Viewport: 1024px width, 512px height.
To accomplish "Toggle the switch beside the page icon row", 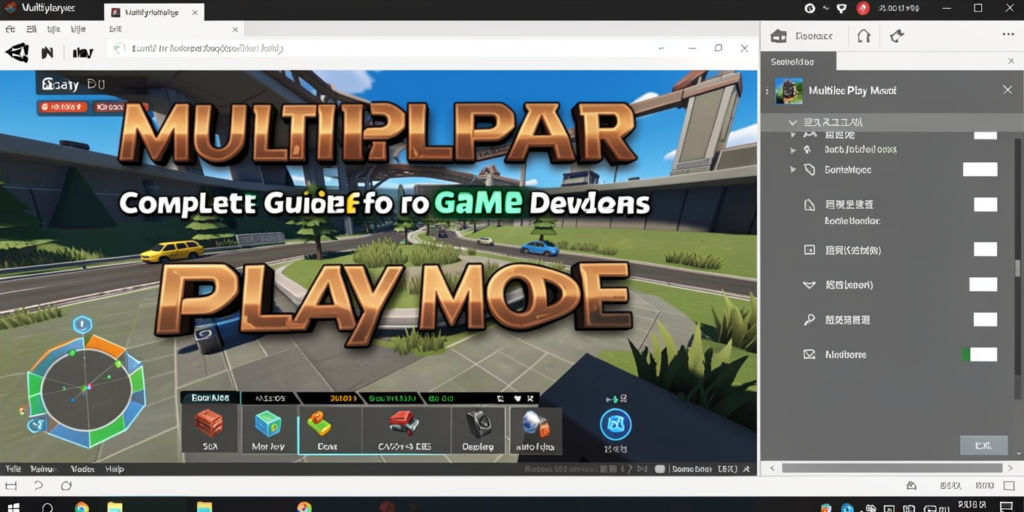I will (x=985, y=204).
